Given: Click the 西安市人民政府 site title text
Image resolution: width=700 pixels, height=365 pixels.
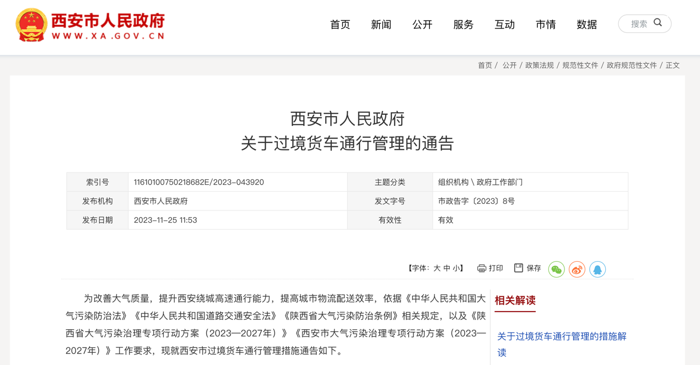Looking at the screenshot, I should tap(108, 21).
